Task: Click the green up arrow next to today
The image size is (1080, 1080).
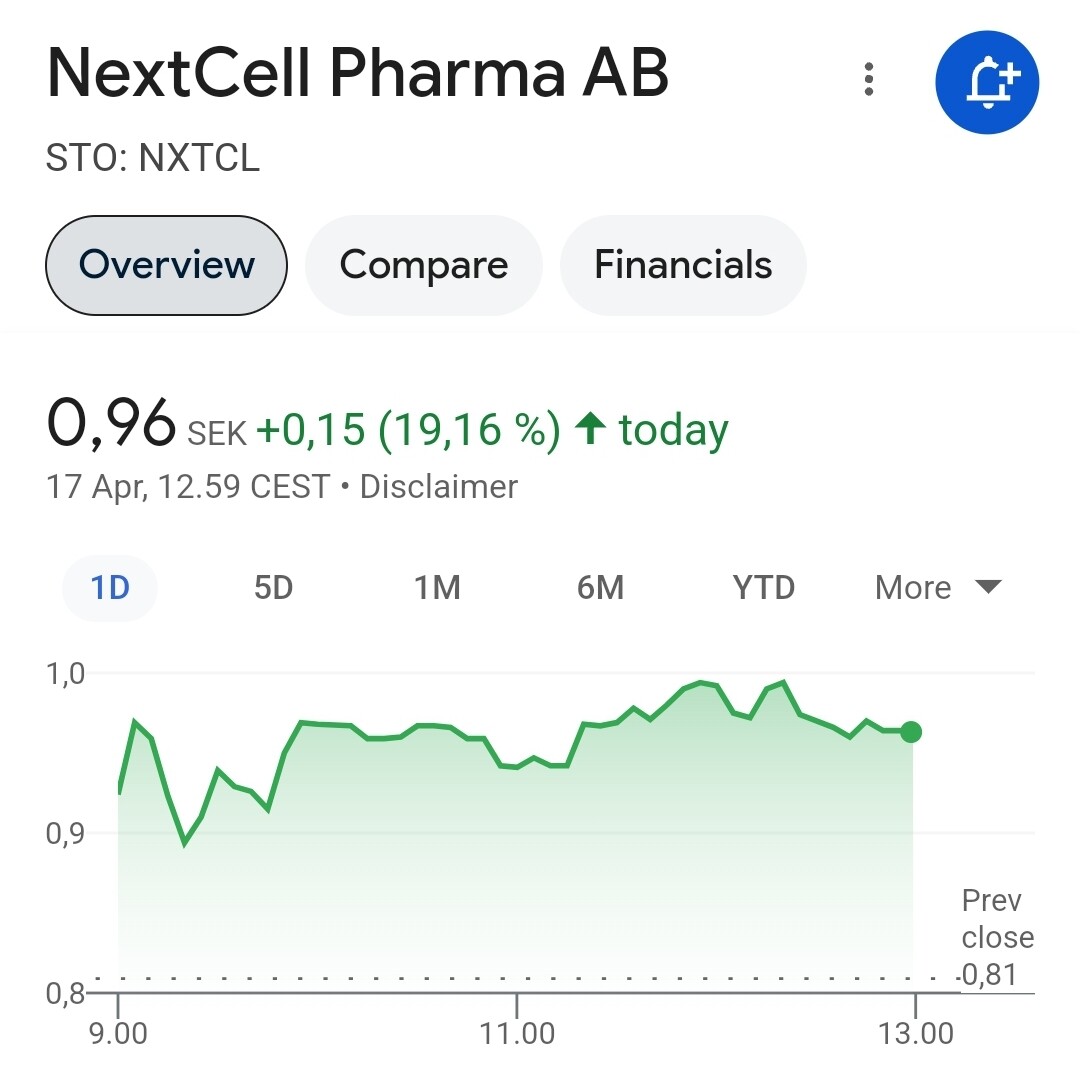Action: click(590, 428)
